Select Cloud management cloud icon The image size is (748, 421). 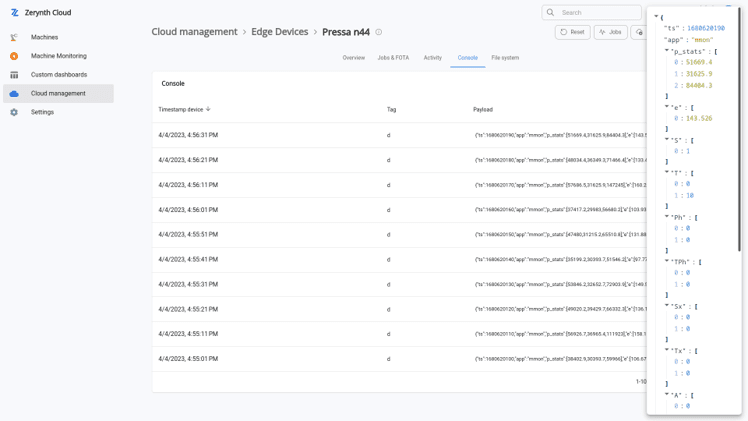point(14,94)
